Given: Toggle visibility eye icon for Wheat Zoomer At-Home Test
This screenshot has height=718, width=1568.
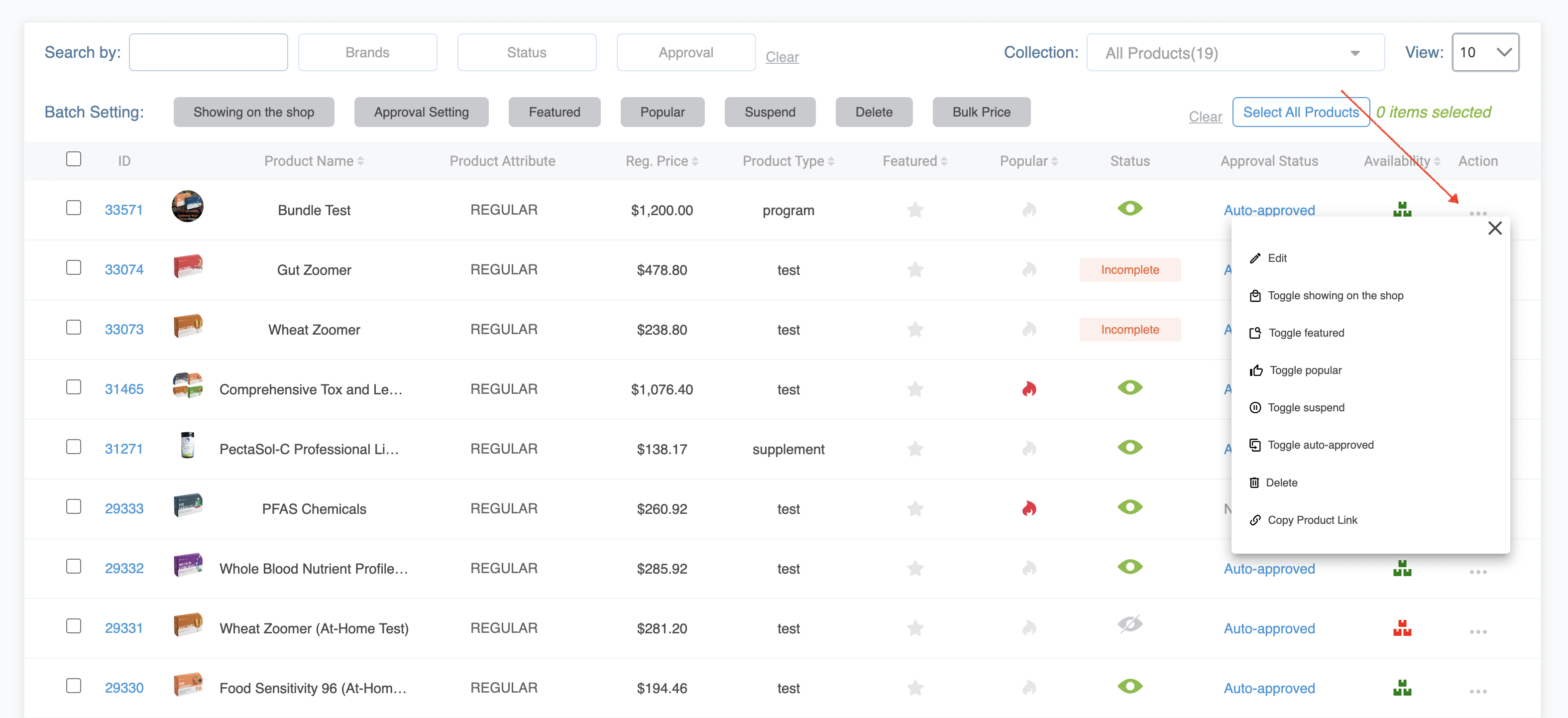Looking at the screenshot, I should tap(1130, 626).
